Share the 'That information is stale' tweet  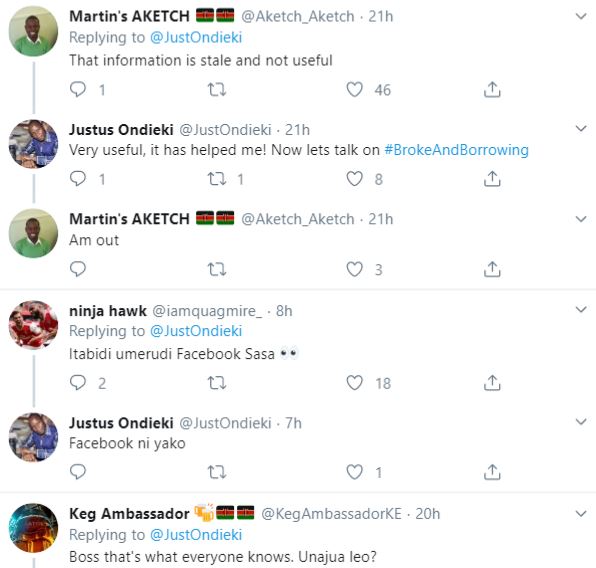492,90
